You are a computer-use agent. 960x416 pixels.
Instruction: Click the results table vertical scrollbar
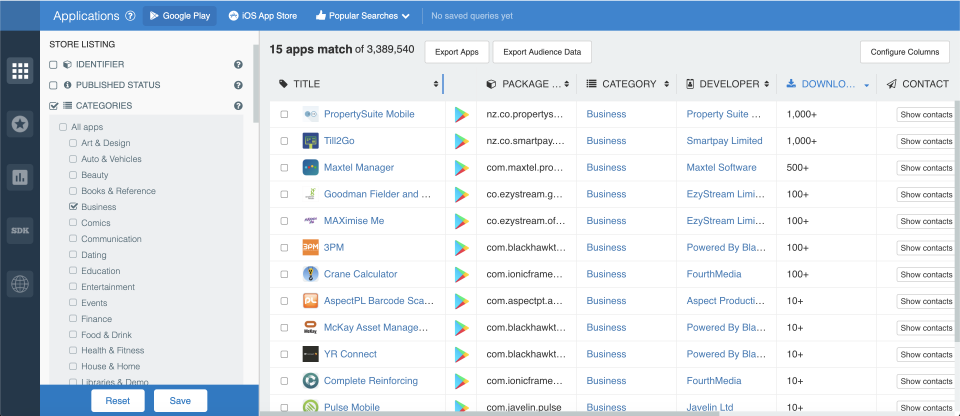click(x=957, y=221)
